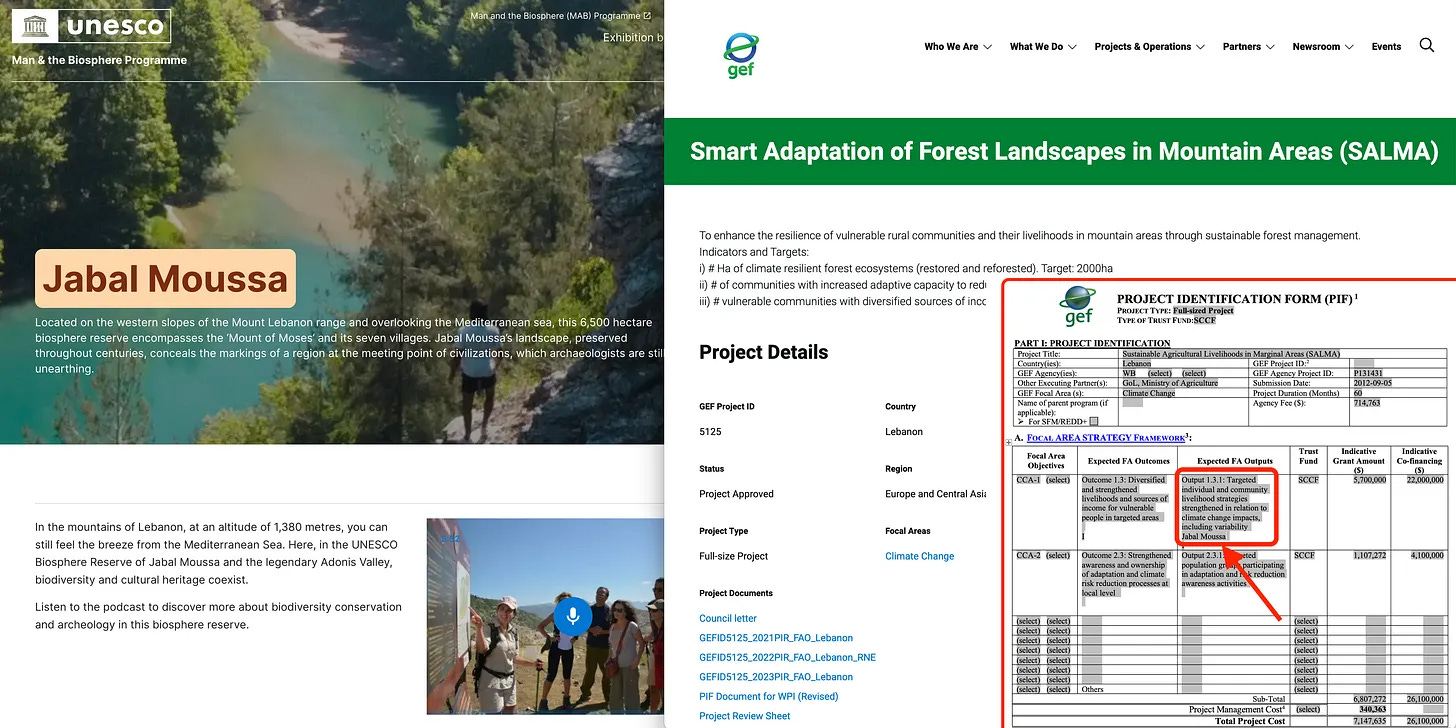Open GEFID5125_2023PIR_FAO_Lebanon document
1456x728 pixels.
(x=776, y=677)
